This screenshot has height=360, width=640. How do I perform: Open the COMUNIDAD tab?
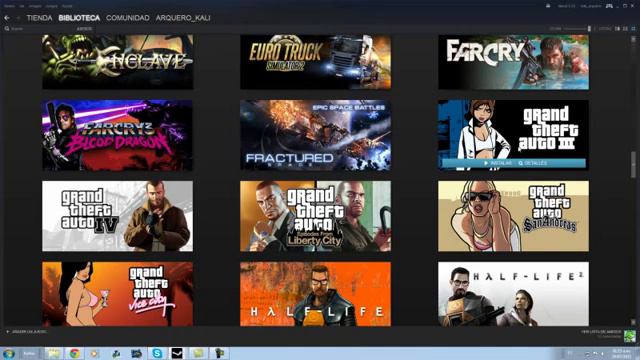128,18
